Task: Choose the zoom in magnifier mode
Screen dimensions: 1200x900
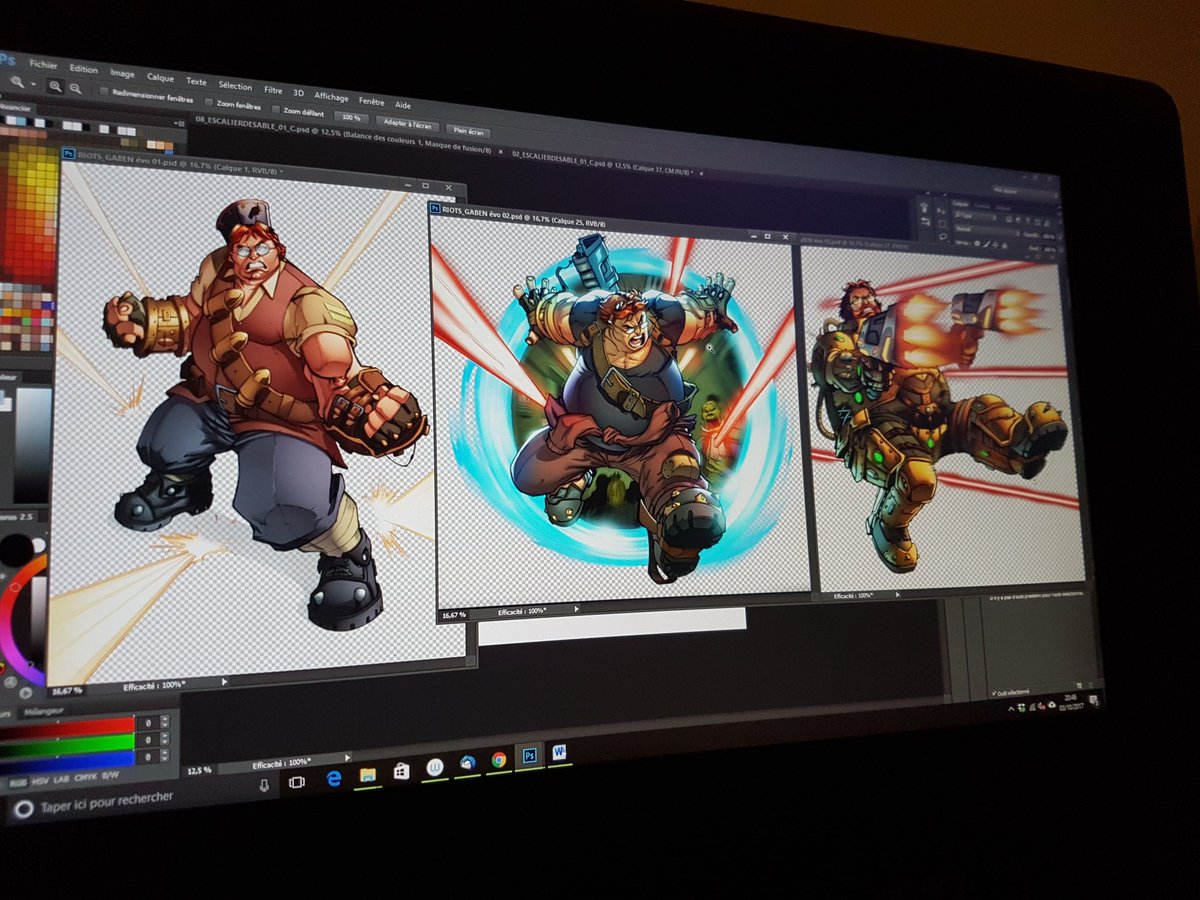Action: pyautogui.click(x=55, y=86)
